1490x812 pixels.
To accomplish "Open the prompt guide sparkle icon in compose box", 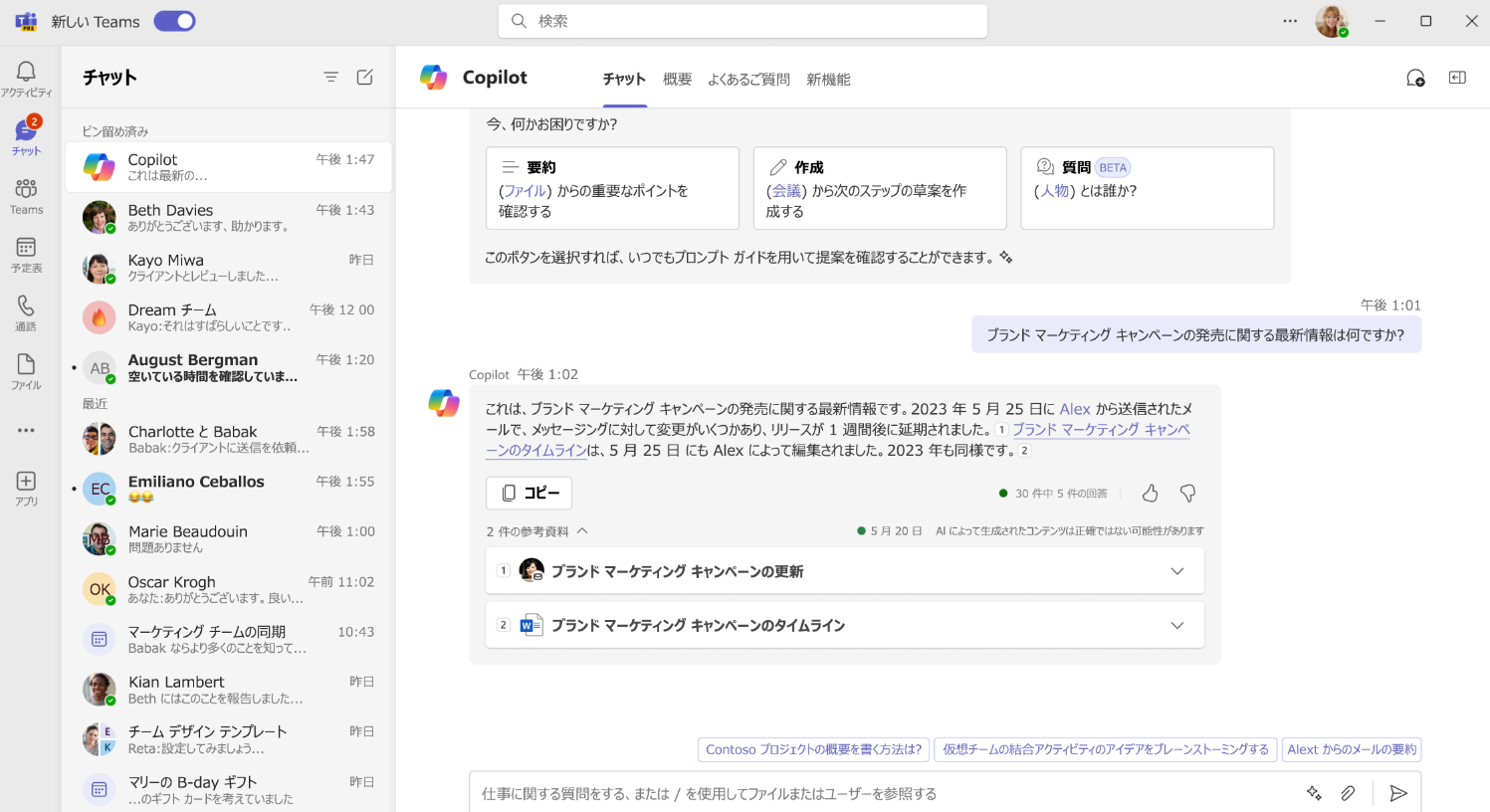I will (1314, 793).
